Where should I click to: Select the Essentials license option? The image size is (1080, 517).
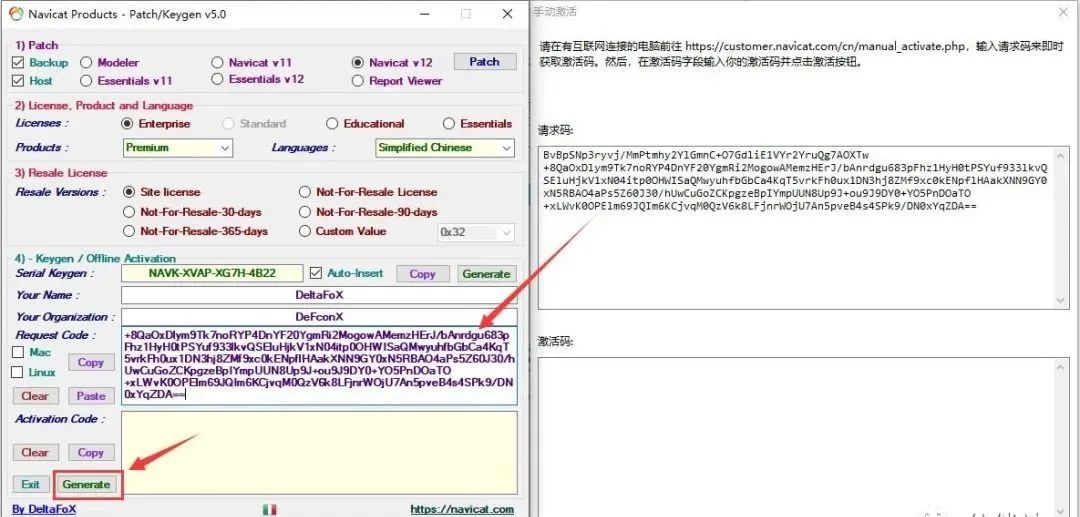449,124
